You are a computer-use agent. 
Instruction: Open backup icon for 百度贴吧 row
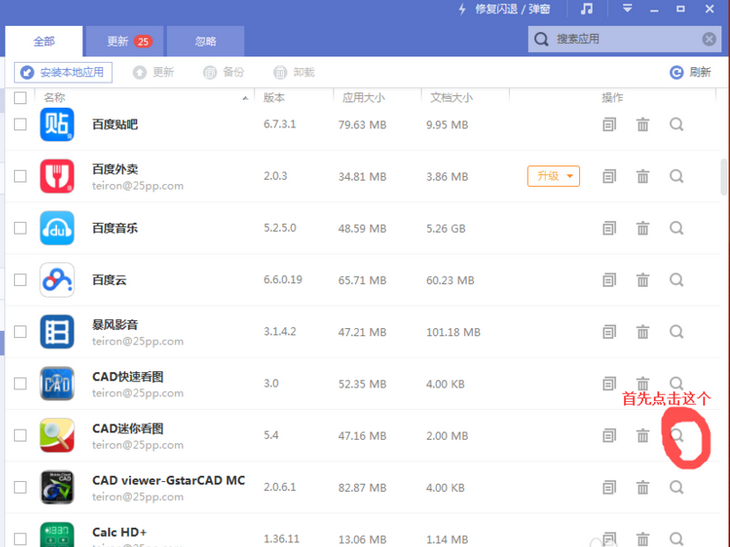(609, 124)
